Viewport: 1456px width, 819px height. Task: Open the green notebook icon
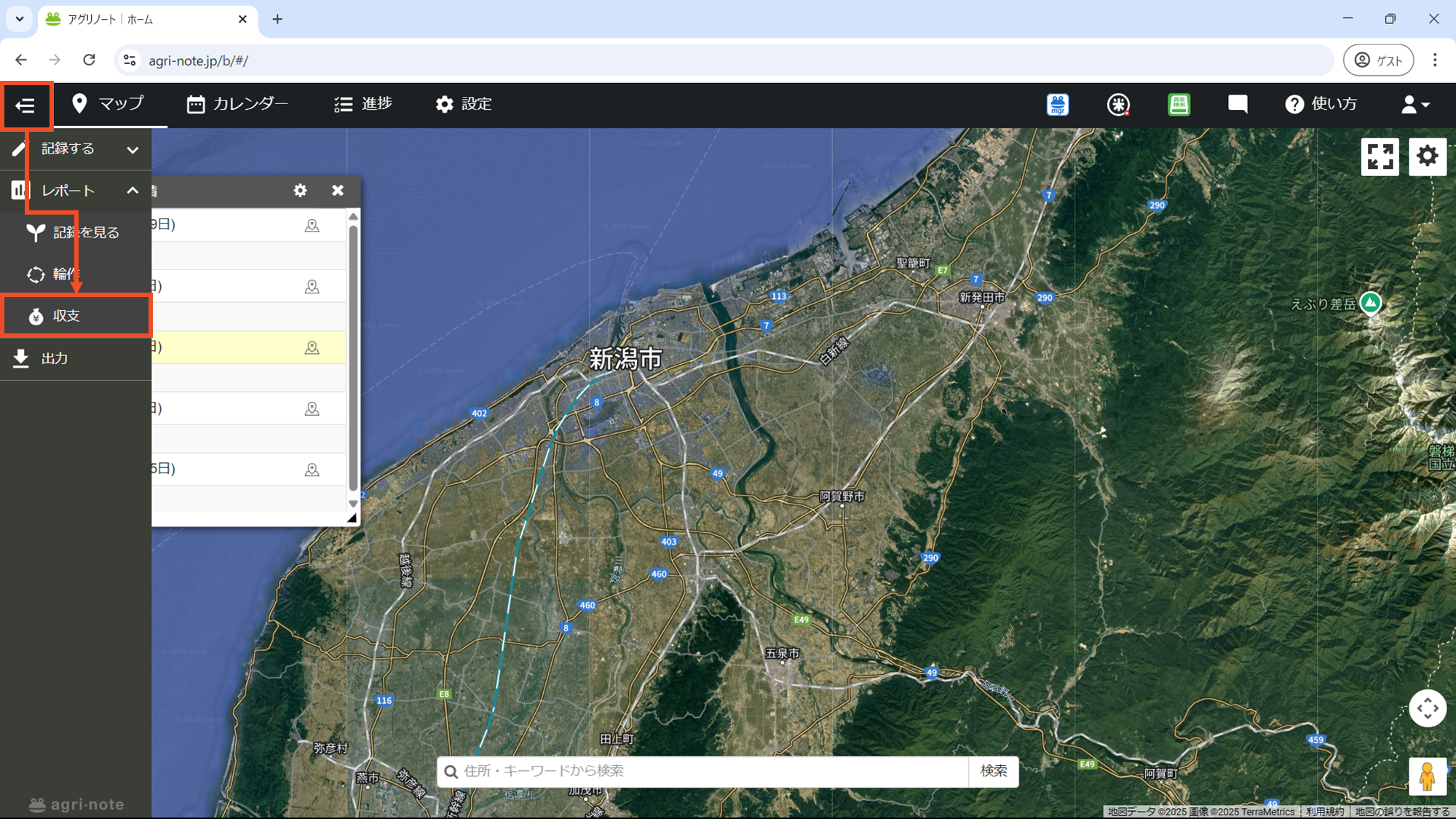click(x=1179, y=104)
